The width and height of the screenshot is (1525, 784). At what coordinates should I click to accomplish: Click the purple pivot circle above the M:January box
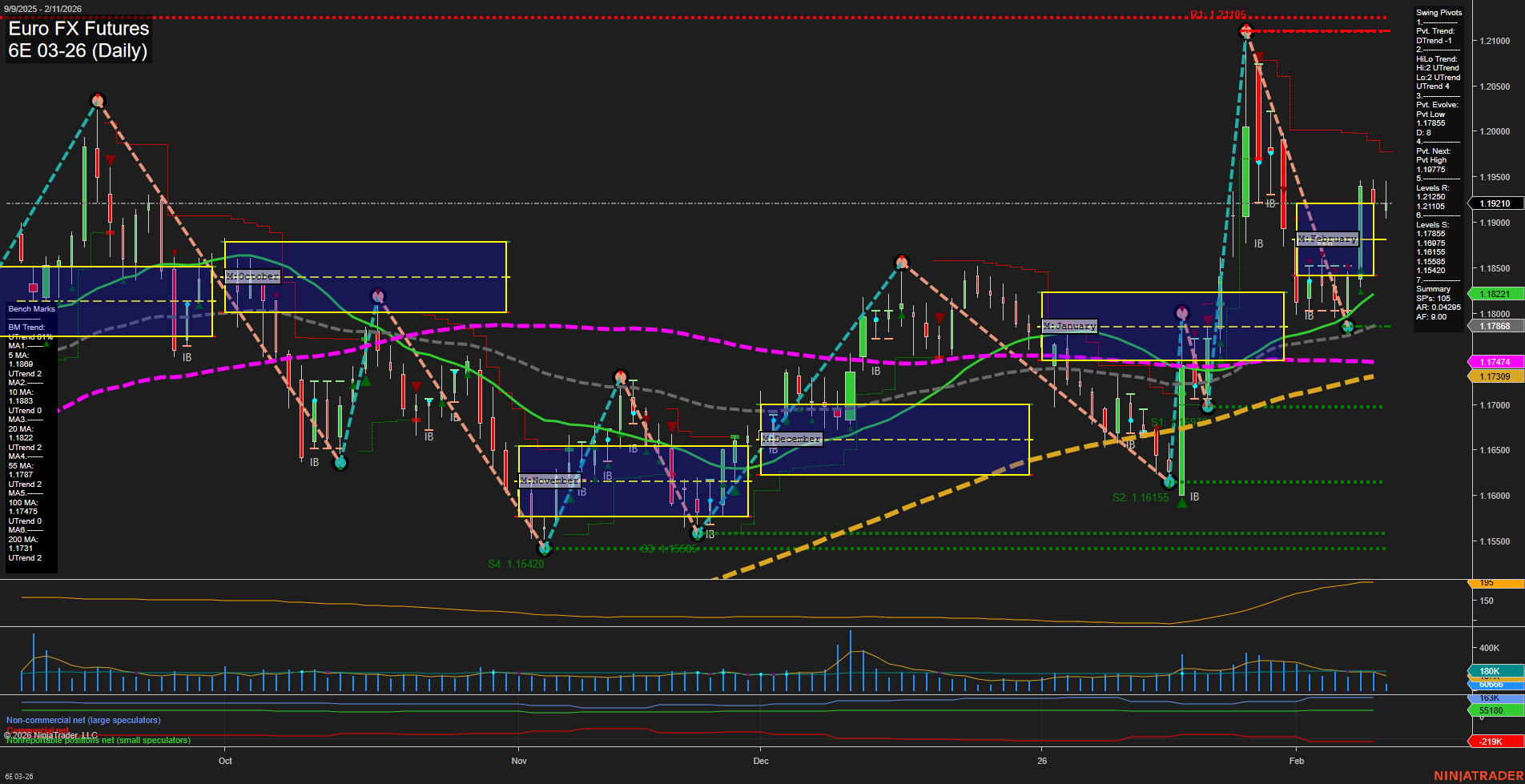pyautogui.click(x=1183, y=314)
